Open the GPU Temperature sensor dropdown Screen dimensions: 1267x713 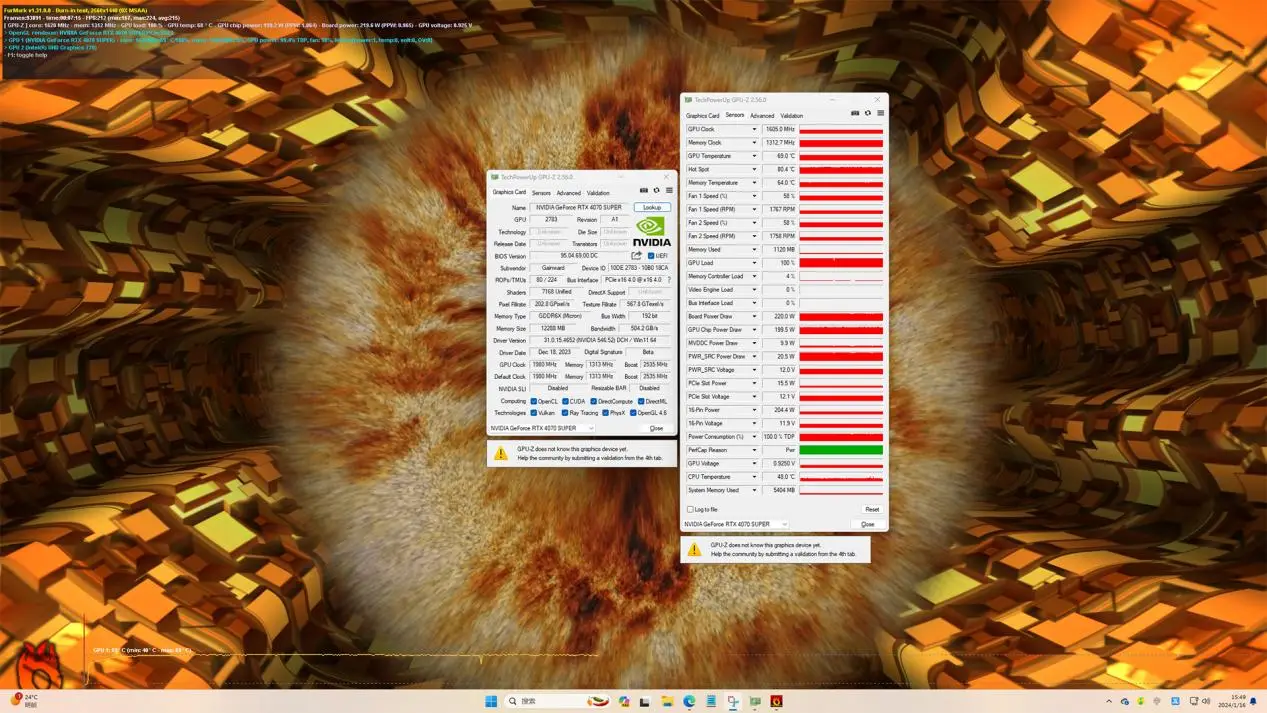[x=755, y=156]
